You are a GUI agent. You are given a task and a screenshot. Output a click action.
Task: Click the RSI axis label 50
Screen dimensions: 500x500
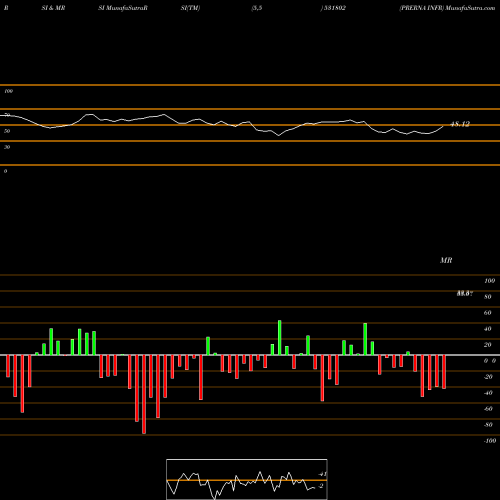pos(7,131)
